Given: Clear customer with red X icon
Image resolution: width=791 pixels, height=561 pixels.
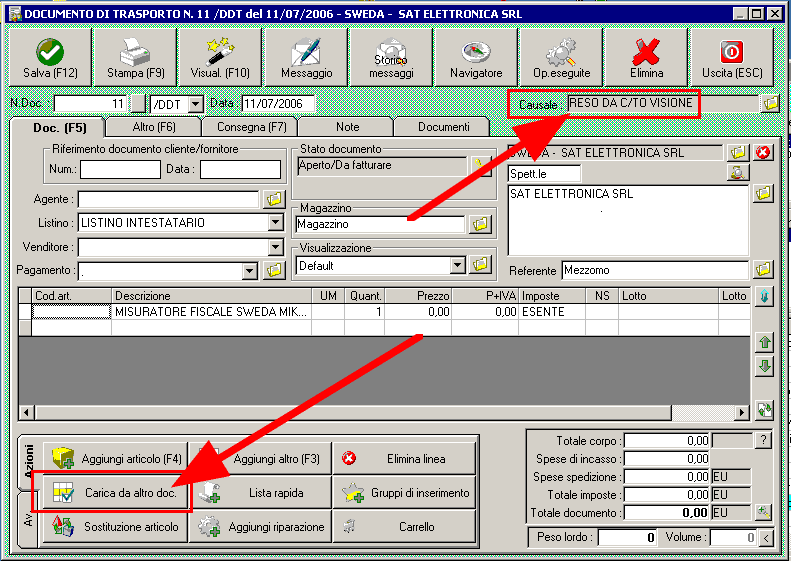Looking at the screenshot, I should click(763, 152).
